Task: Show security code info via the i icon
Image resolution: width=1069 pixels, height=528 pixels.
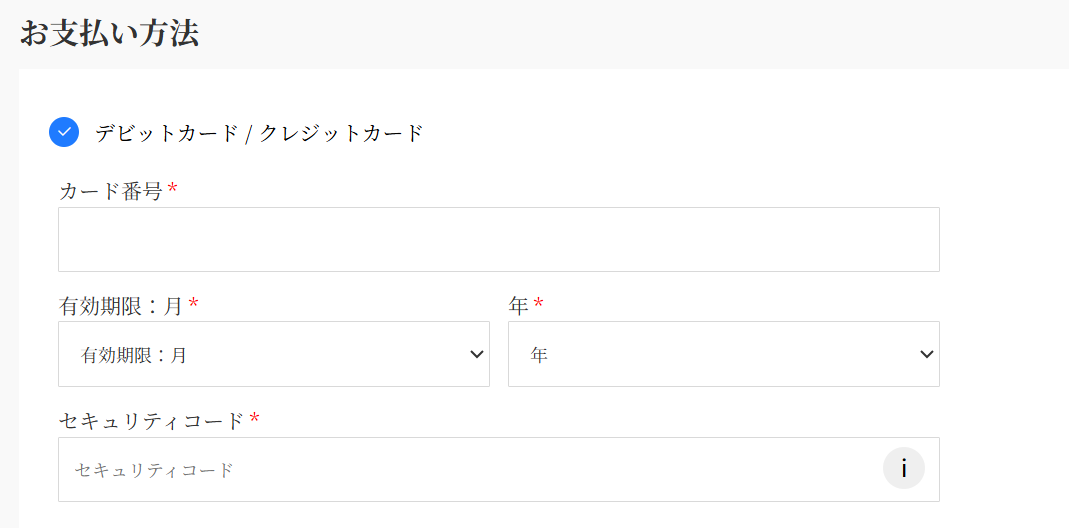Action: (904, 469)
